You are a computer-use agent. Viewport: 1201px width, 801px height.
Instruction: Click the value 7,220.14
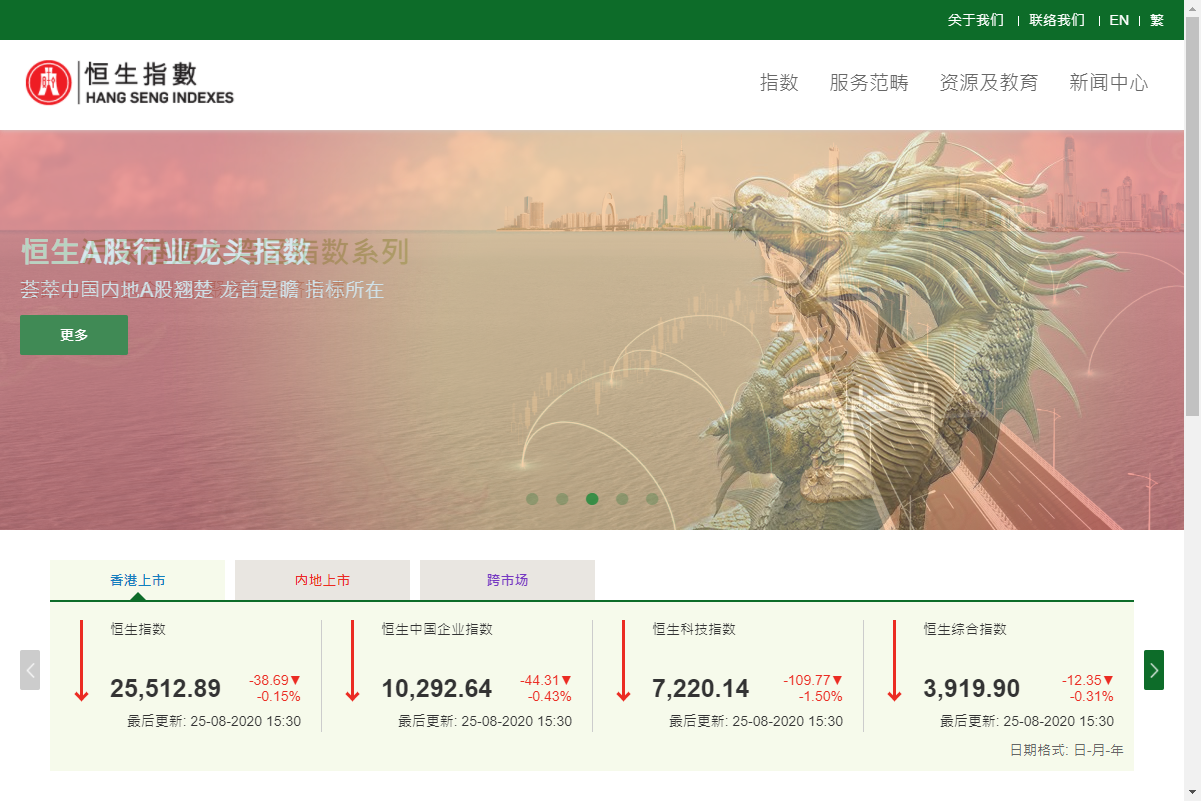(x=700, y=689)
